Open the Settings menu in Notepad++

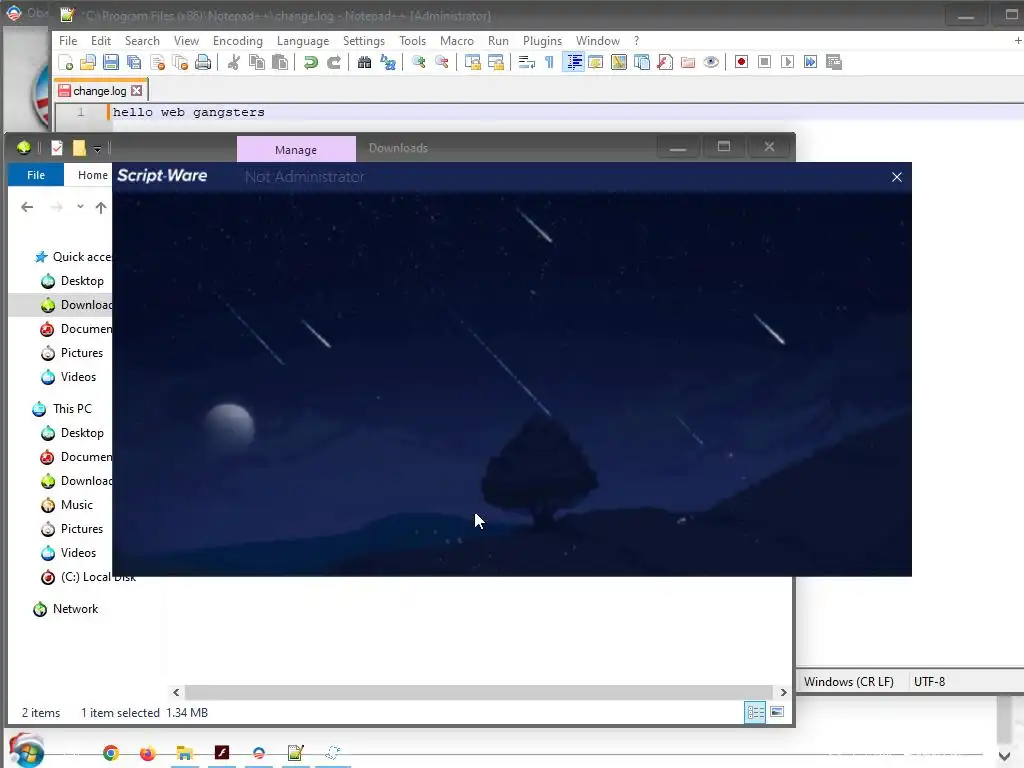pyautogui.click(x=364, y=40)
